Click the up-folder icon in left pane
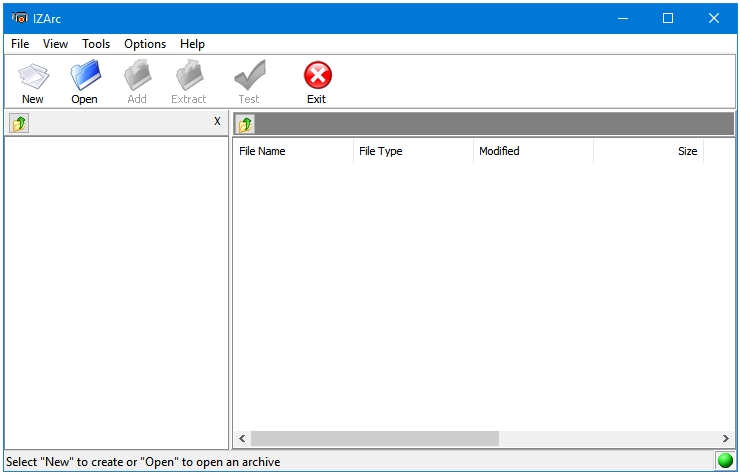Viewport: 741px width, 475px height. (19, 123)
